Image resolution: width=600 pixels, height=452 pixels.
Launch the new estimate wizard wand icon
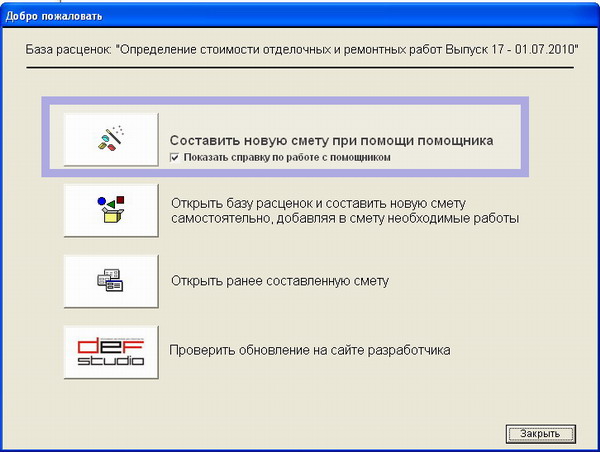pos(111,139)
